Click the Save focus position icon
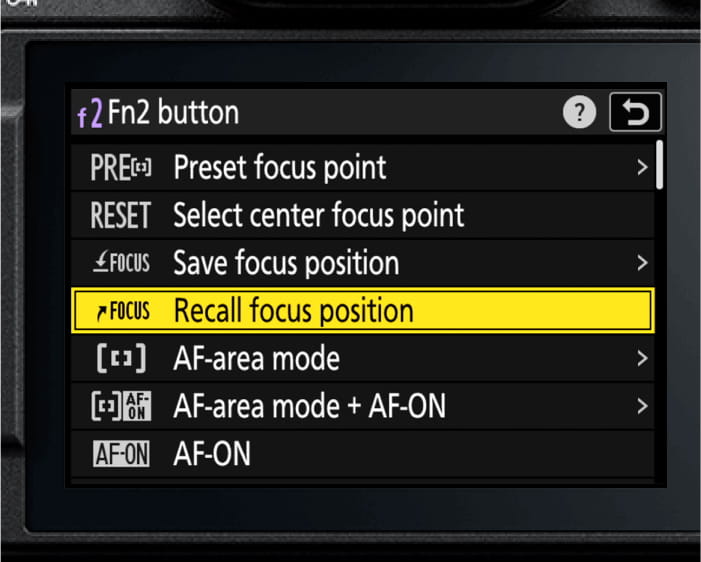The width and height of the screenshot is (701, 562). point(120,263)
